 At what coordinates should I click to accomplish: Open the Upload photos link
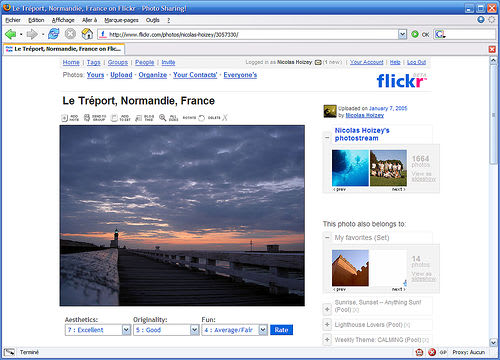pos(121,75)
